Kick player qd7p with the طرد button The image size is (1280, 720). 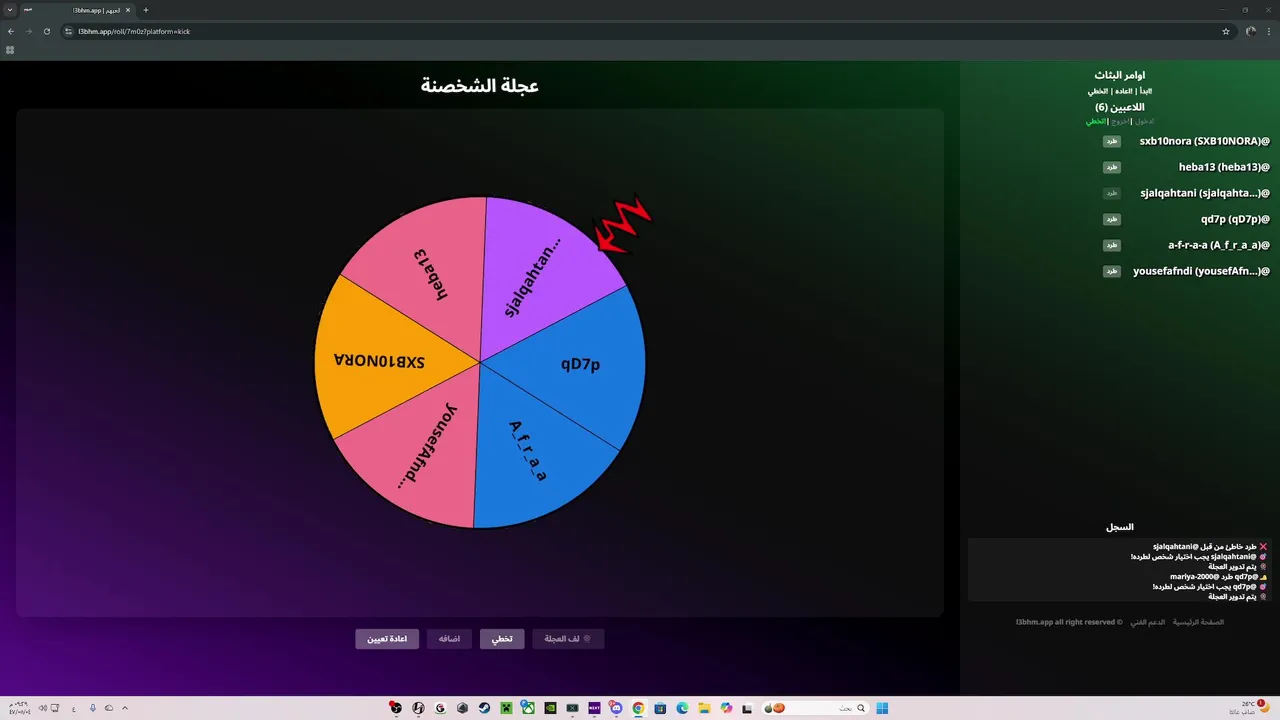1112,220
